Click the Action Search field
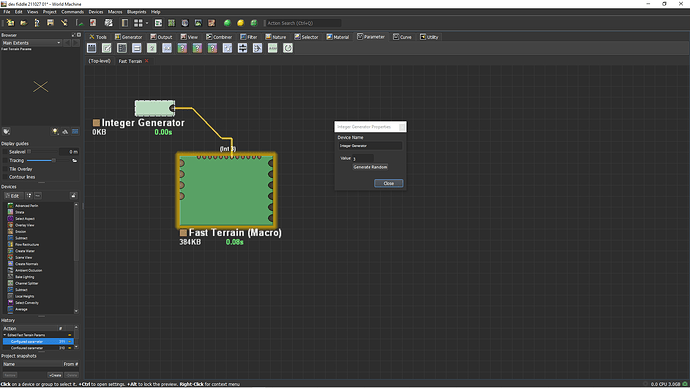Screen dimensions: 690x388 click(x=303, y=23)
